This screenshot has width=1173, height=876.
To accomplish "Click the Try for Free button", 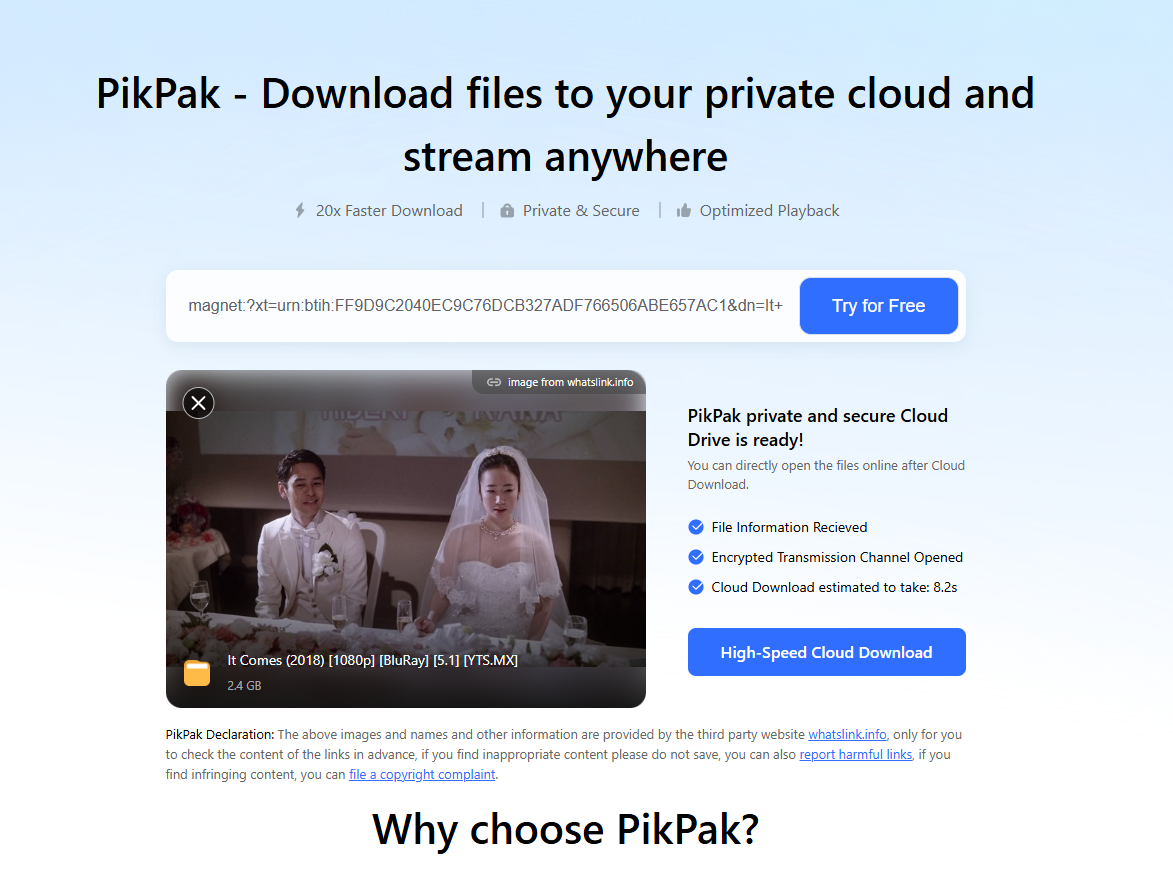I will point(879,306).
